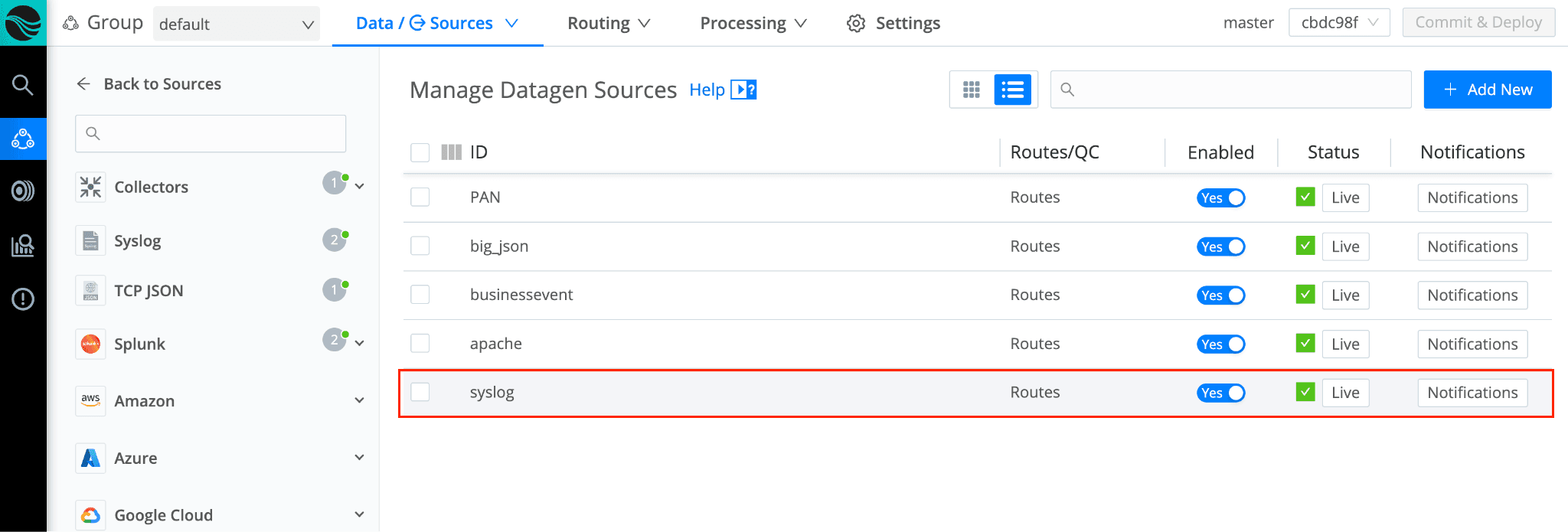Open the Routing menu
This screenshot has height=532, width=1568.
point(609,24)
